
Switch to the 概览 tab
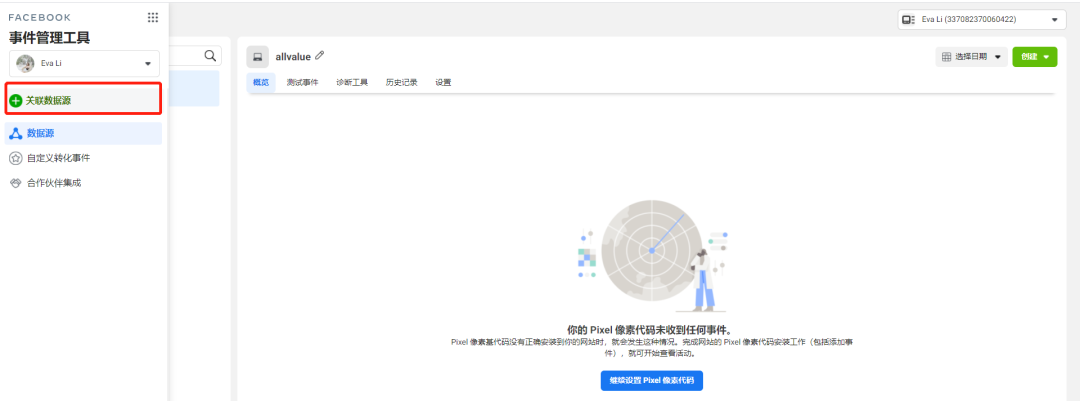tap(261, 83)
